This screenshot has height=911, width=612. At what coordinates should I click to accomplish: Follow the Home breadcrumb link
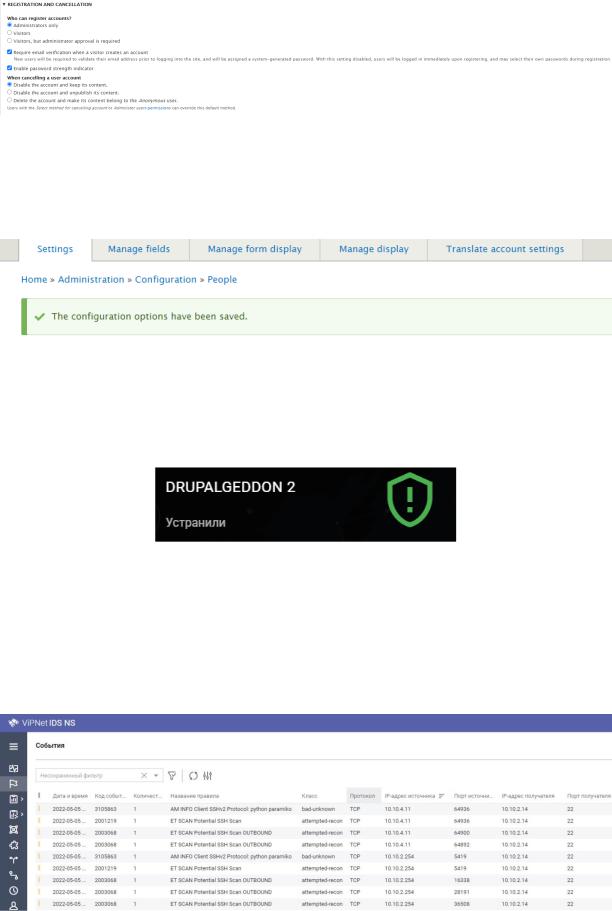tap(34, 279)
